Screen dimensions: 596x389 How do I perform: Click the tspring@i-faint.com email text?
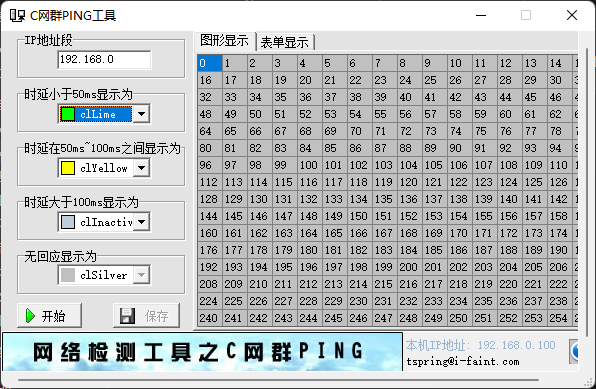point(463,361)
